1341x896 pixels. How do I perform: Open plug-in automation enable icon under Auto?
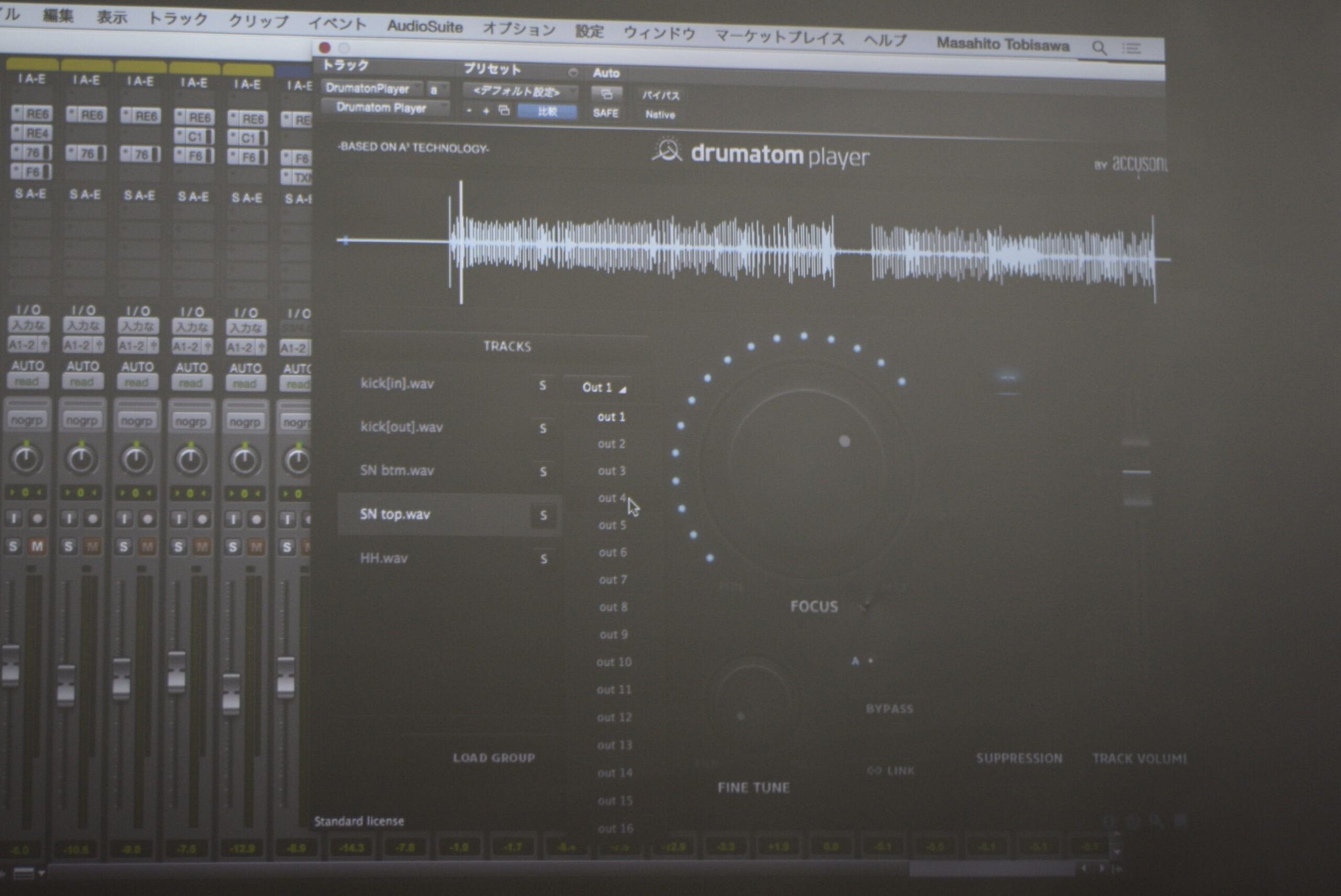(606, 94)
